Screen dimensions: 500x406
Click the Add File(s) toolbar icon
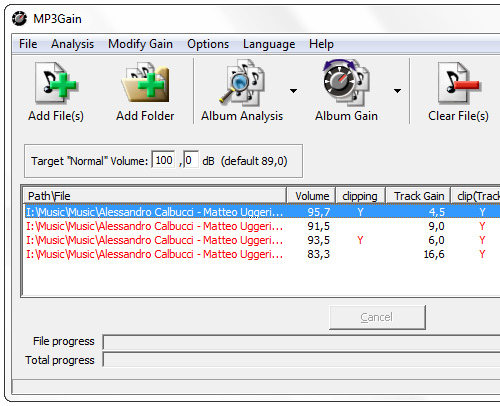pos(56,91)
